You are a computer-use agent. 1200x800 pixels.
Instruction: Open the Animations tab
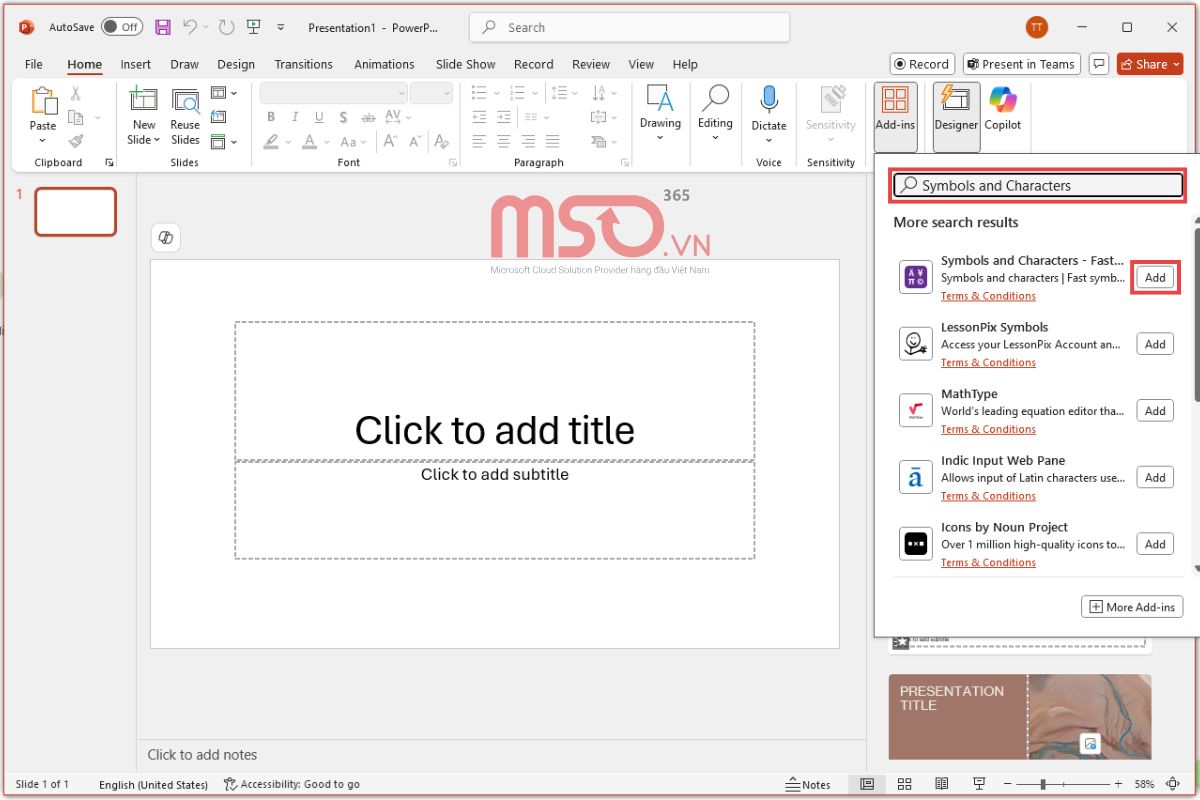point(384,64)
